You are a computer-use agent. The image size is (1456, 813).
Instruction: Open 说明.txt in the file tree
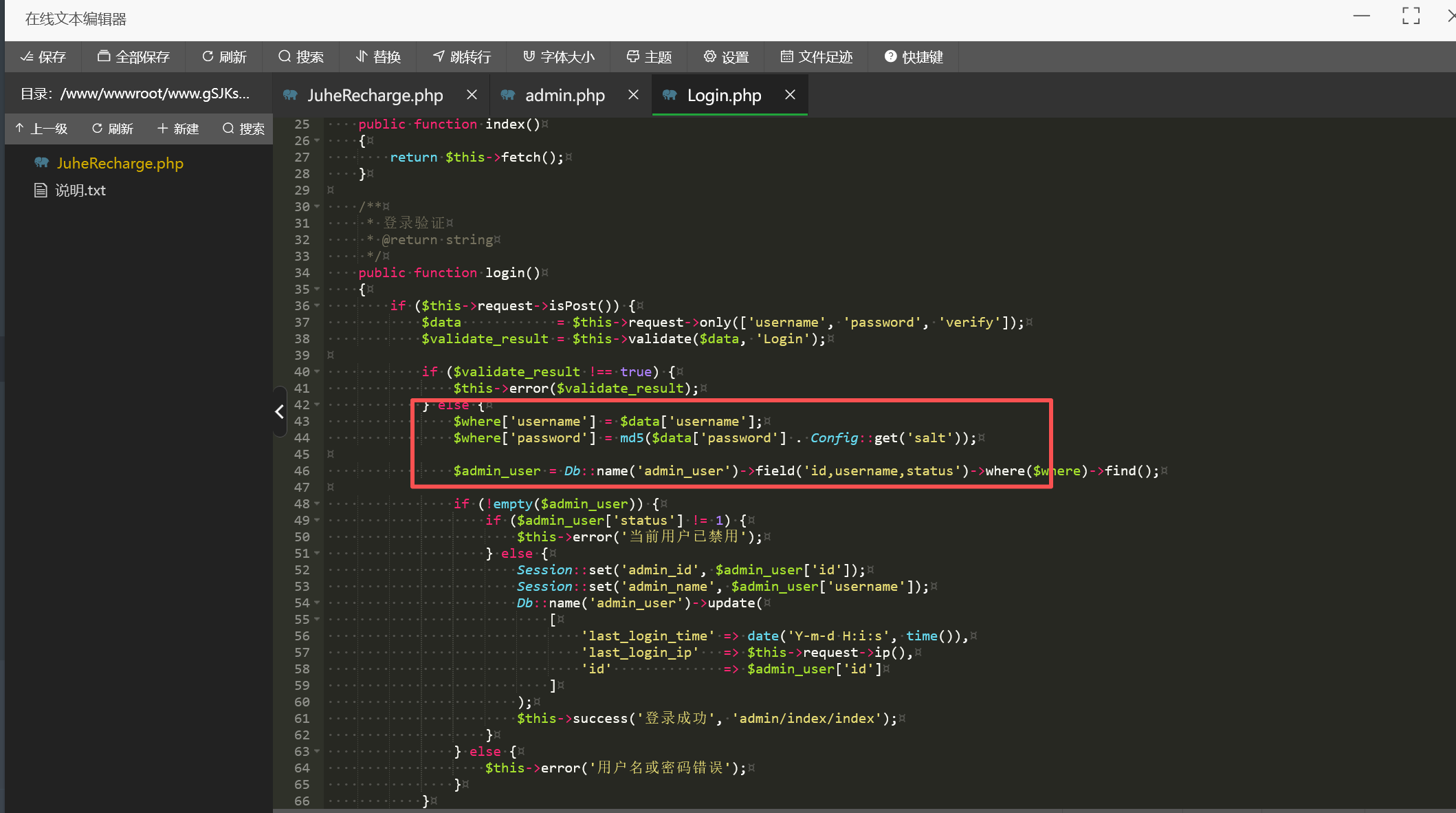point(80,191)
